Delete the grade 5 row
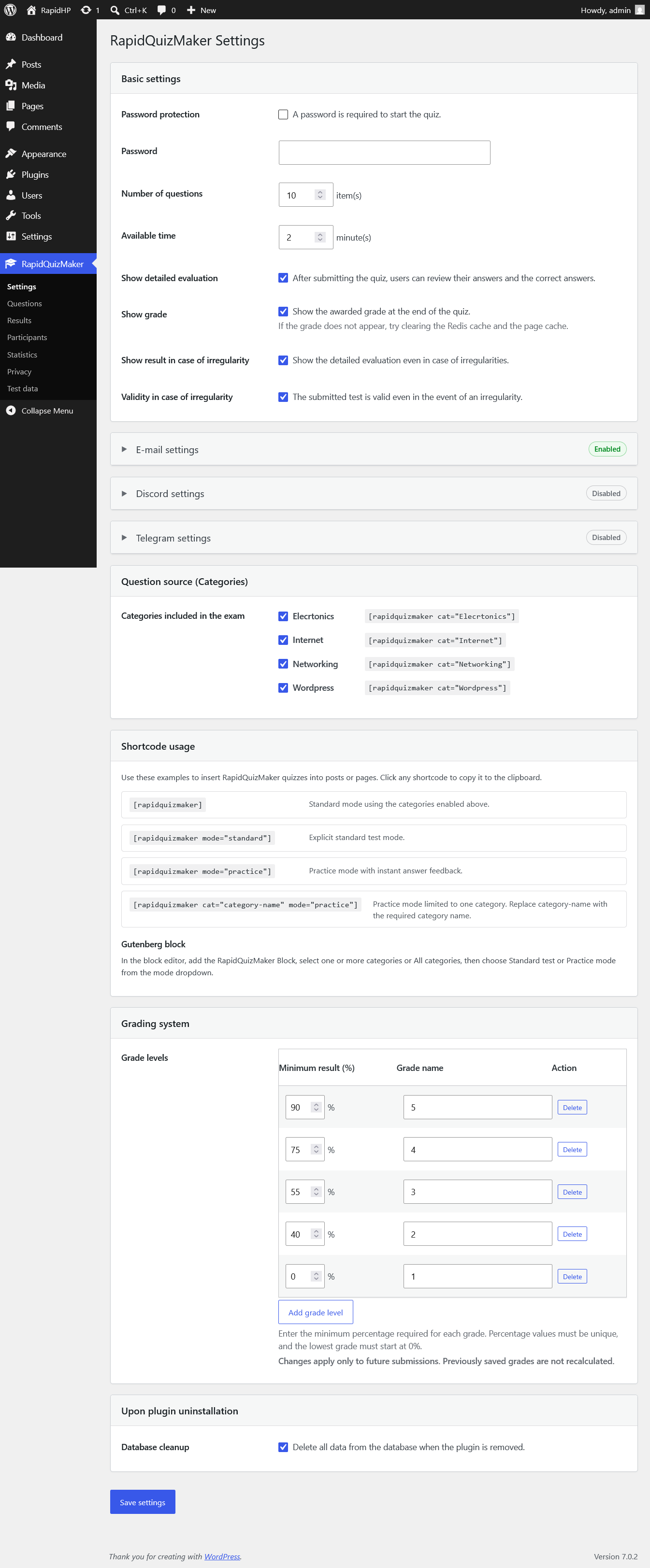The height and width of the screenshot is (1568, 650). [572, 1107]
